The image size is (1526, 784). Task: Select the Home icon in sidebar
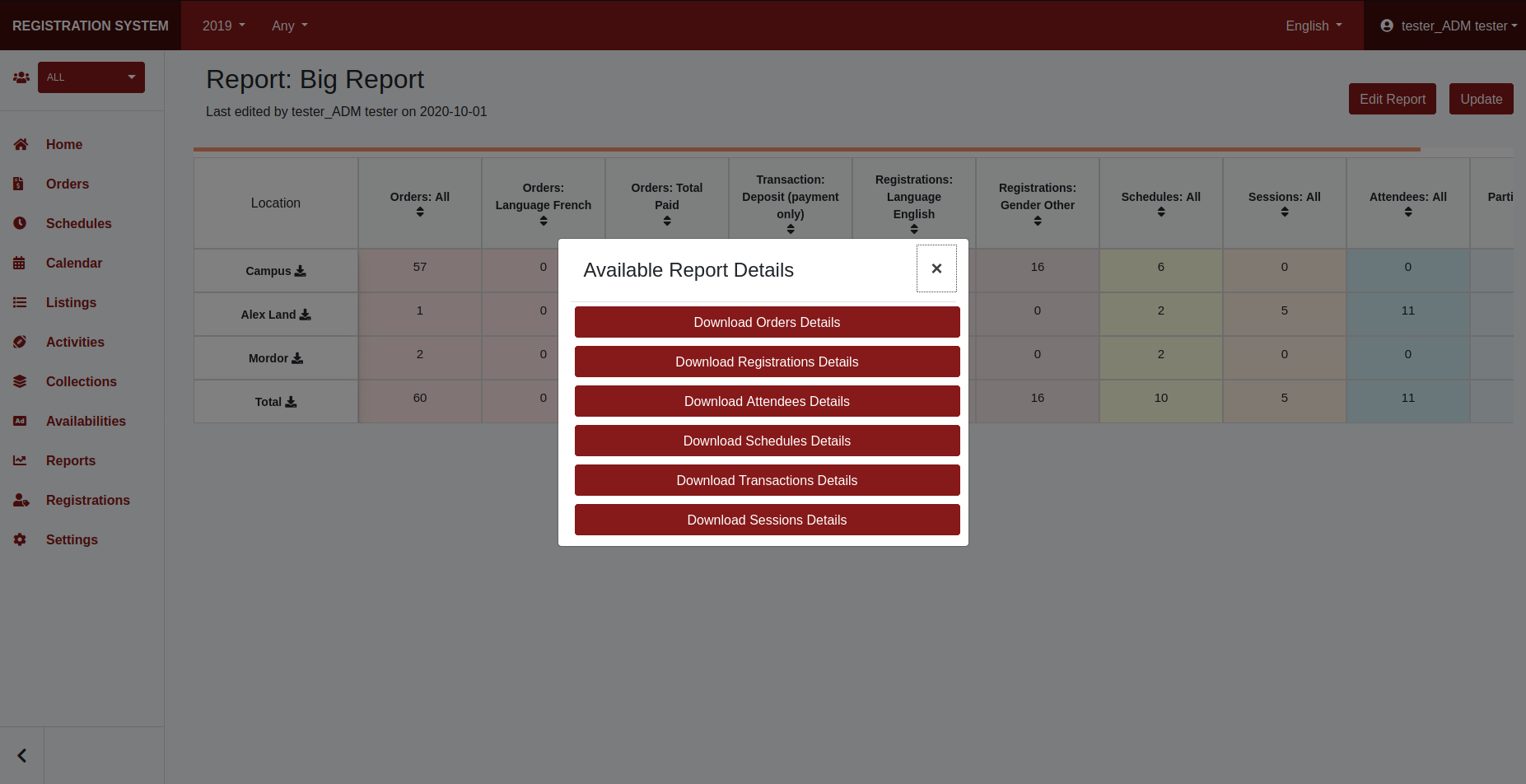click(21, 144)
